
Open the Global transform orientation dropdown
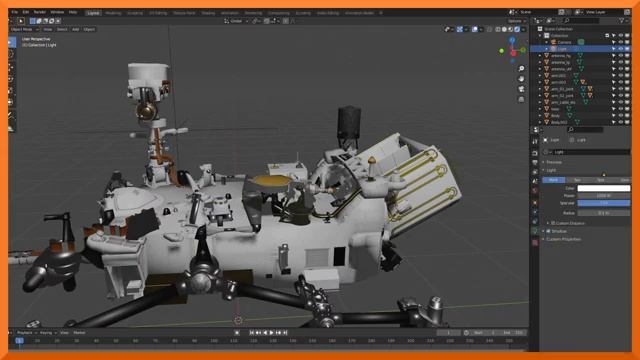click(x=236, y=21)
